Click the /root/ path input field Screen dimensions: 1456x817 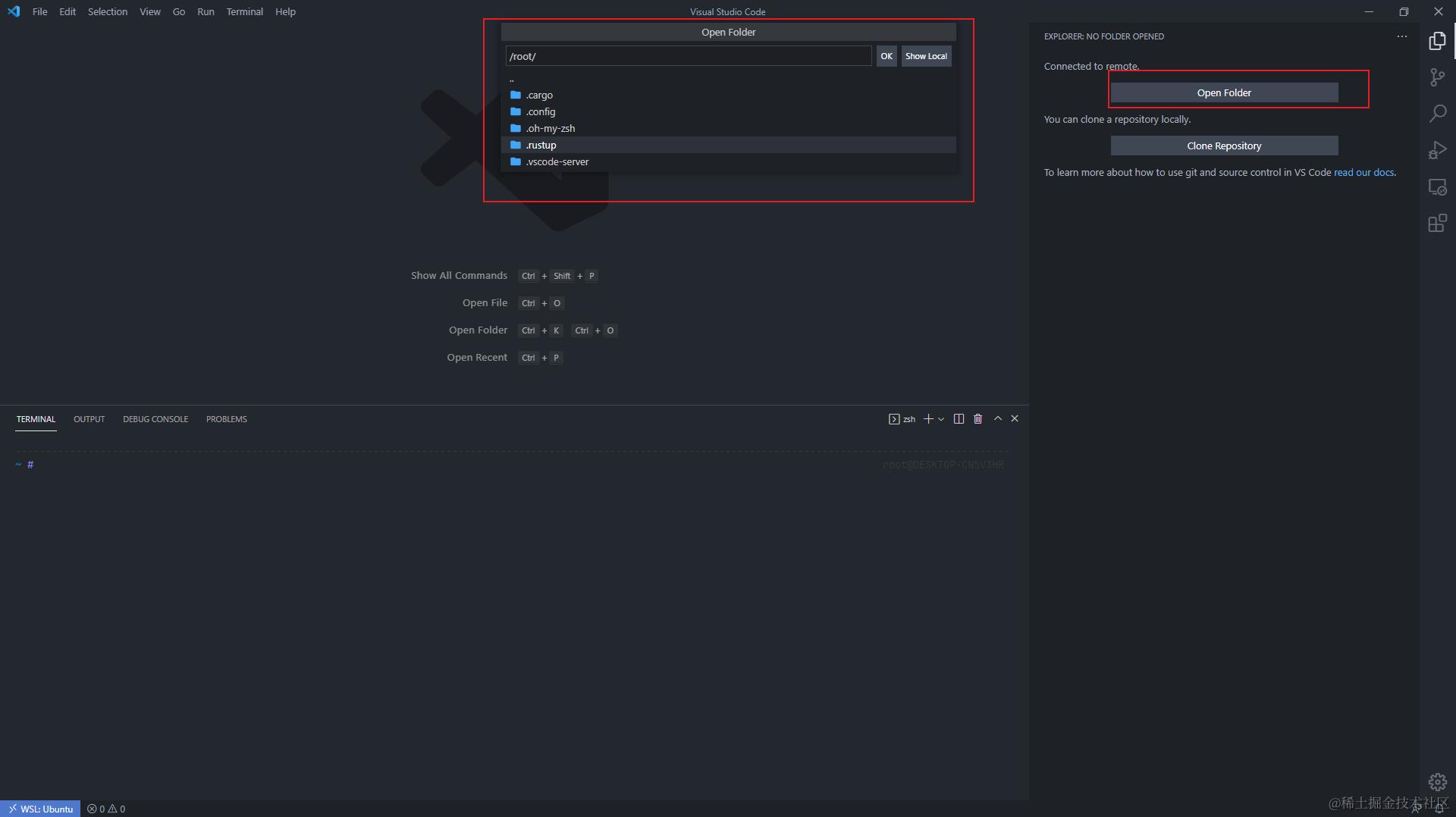point(689,56)
